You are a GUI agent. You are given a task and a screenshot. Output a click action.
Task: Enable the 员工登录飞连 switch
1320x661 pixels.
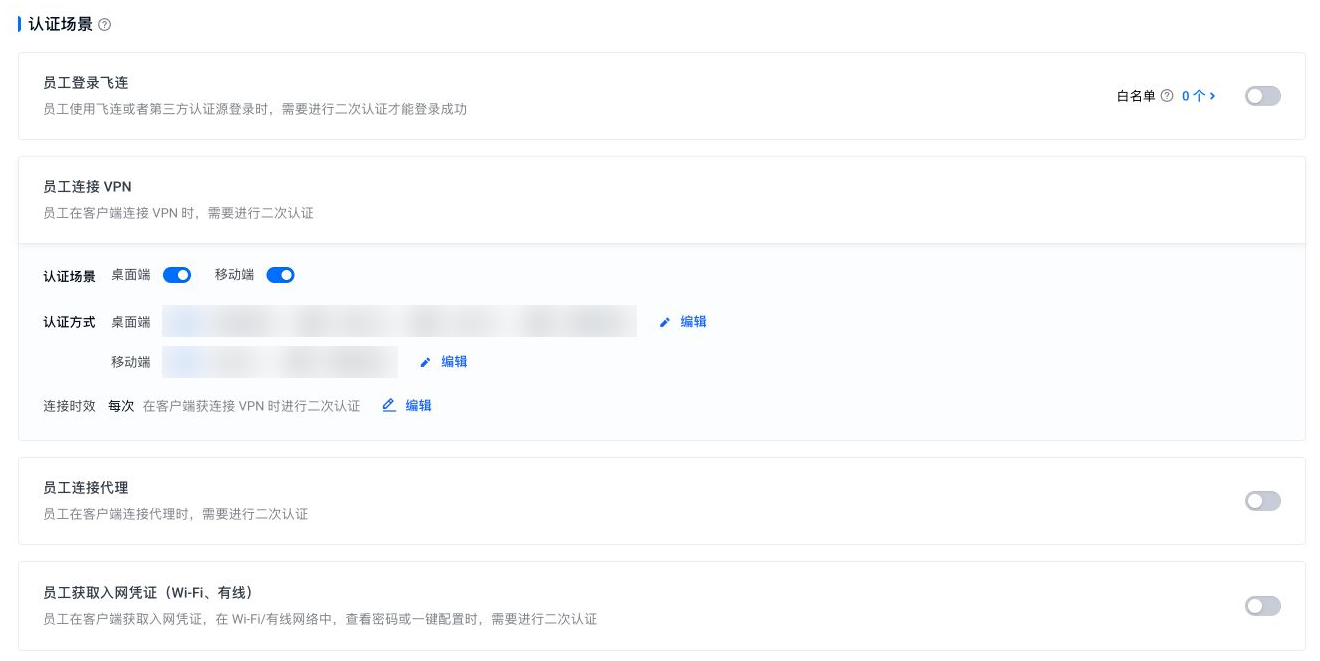point(1262,96)
